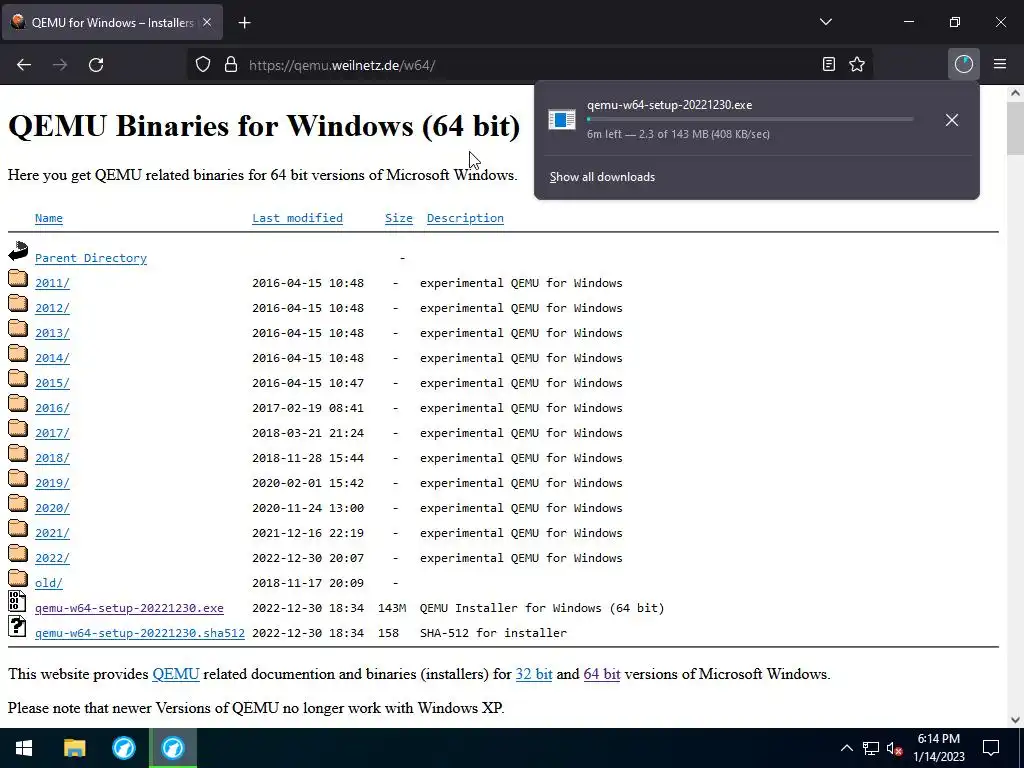The image size is (1024, 768).
Task: Open the 2016/ folder link
Action: tap(52, 408)
